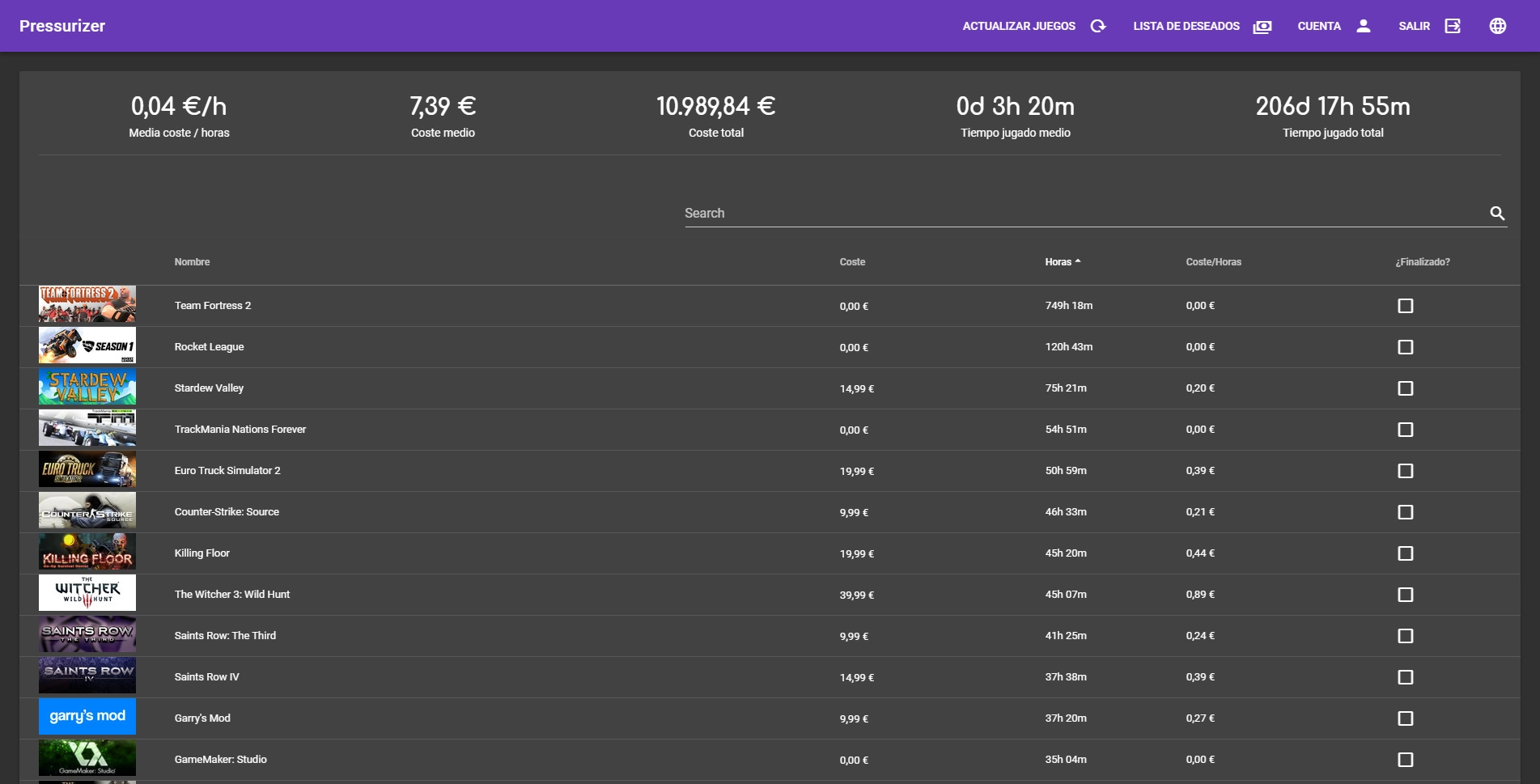Click Stardew Valley cost 14,99 €
Viewport: 1540px width, 784px height.
tap(857, 389)
